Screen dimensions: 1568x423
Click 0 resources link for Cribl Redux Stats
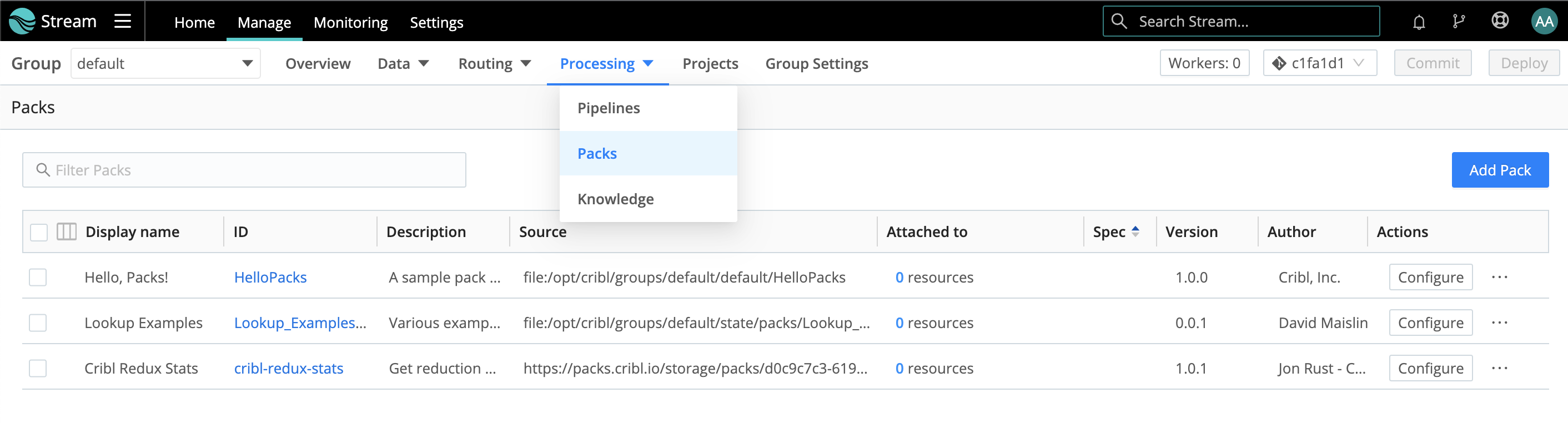point(934,368)
